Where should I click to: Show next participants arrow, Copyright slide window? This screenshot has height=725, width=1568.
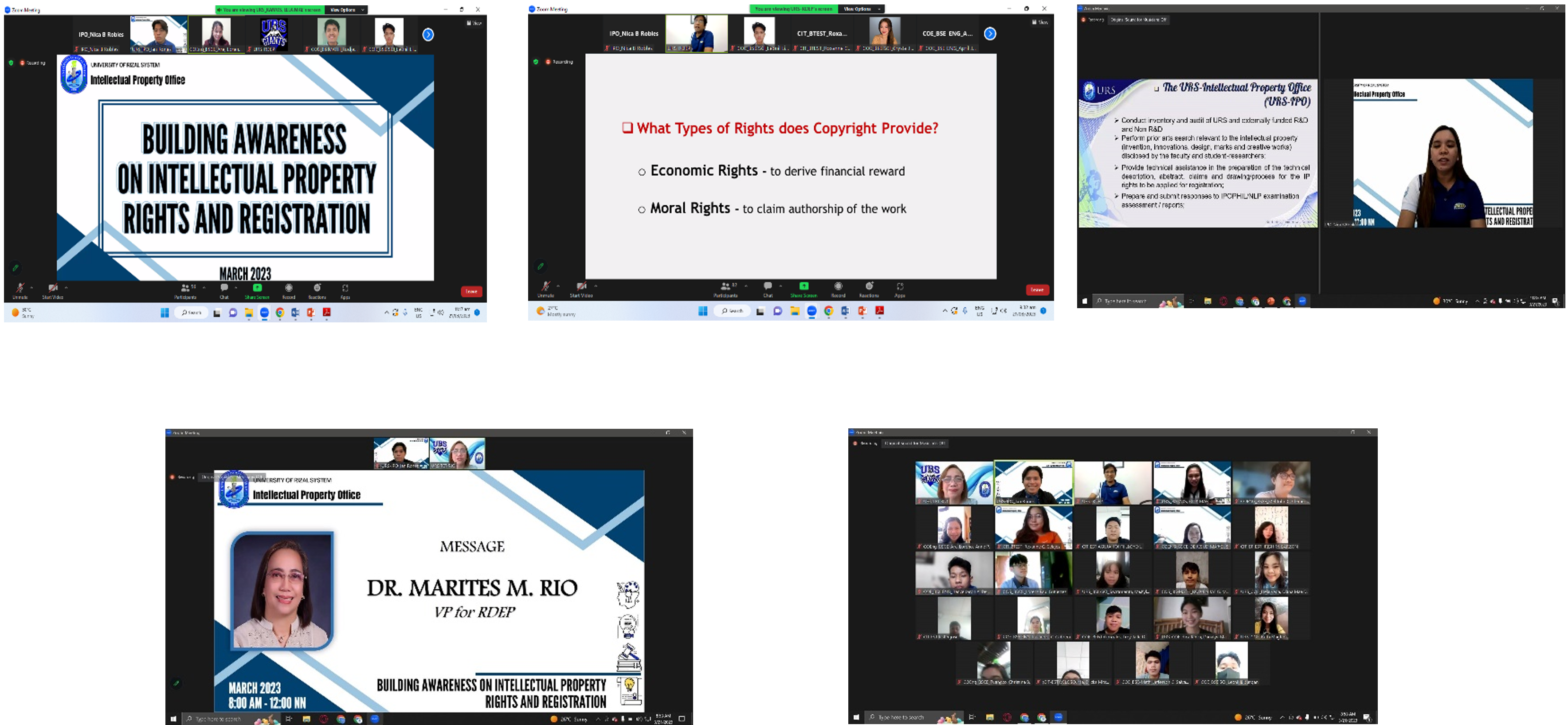(990, 34)
